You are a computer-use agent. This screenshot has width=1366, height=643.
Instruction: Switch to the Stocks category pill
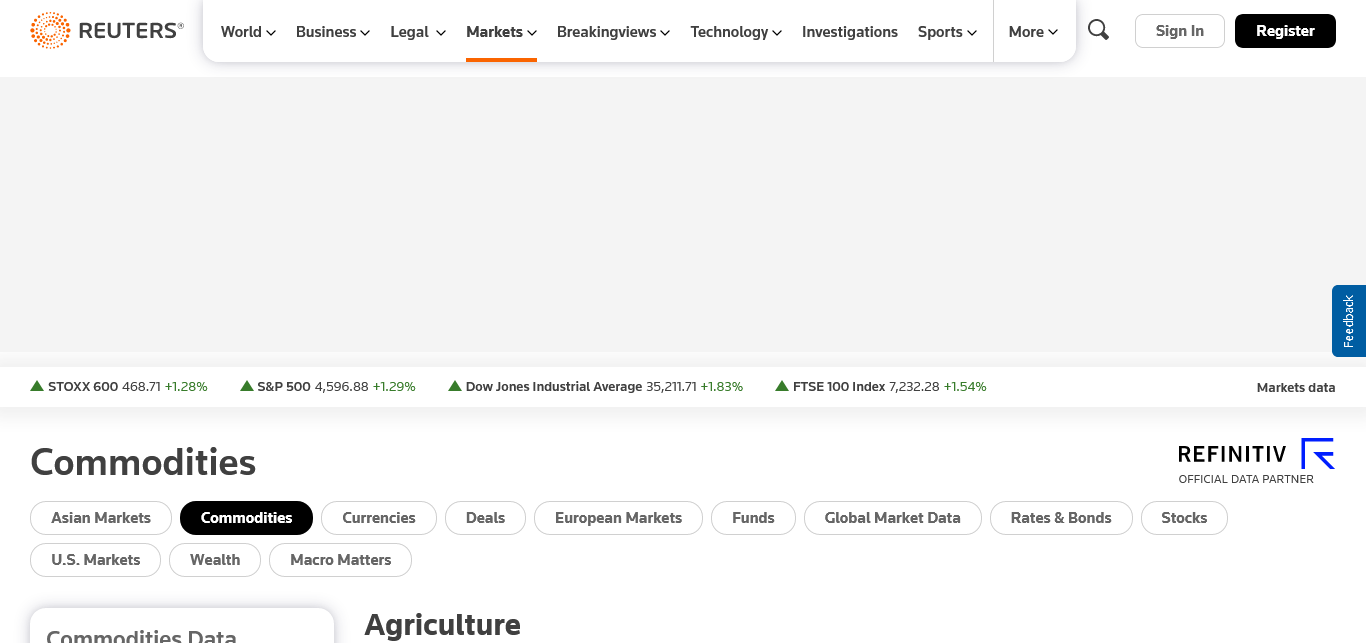click(x=1184, y=518)
